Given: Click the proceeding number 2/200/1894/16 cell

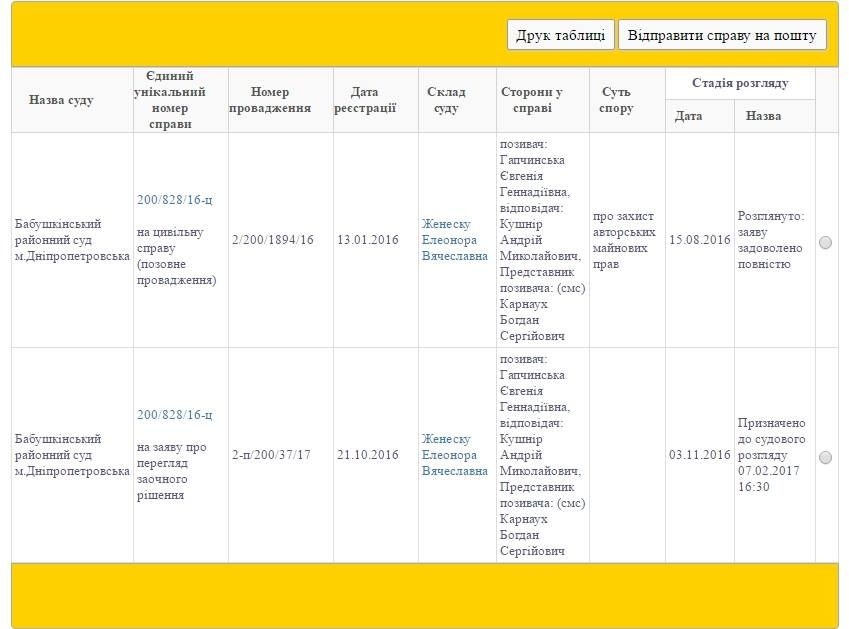Looking at the screenshot, I should (273, 240).
